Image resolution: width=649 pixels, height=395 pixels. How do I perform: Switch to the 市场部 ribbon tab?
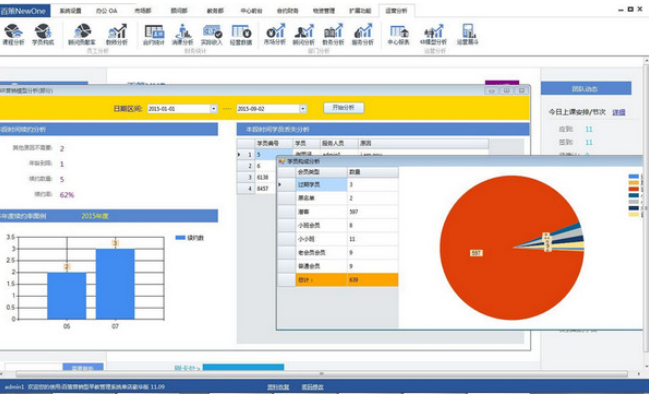143,11
